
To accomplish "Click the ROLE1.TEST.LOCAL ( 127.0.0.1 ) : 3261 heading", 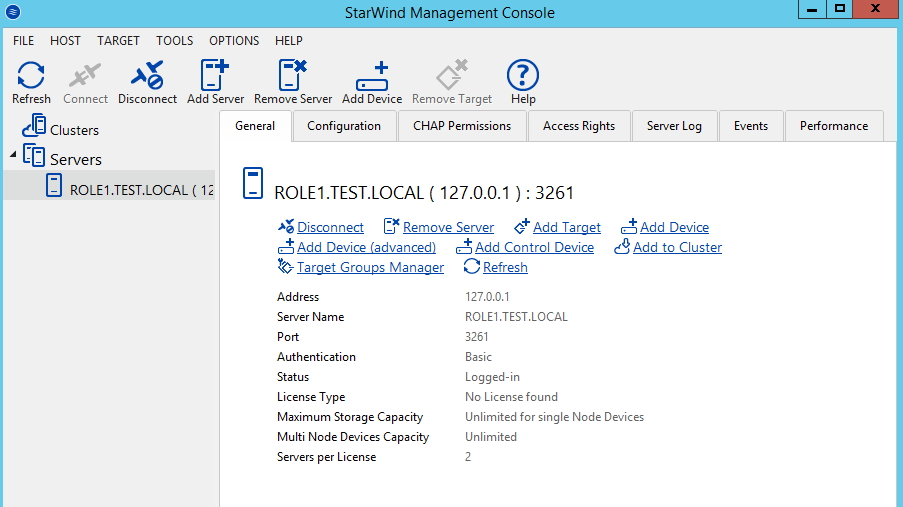I will point(424,192).
